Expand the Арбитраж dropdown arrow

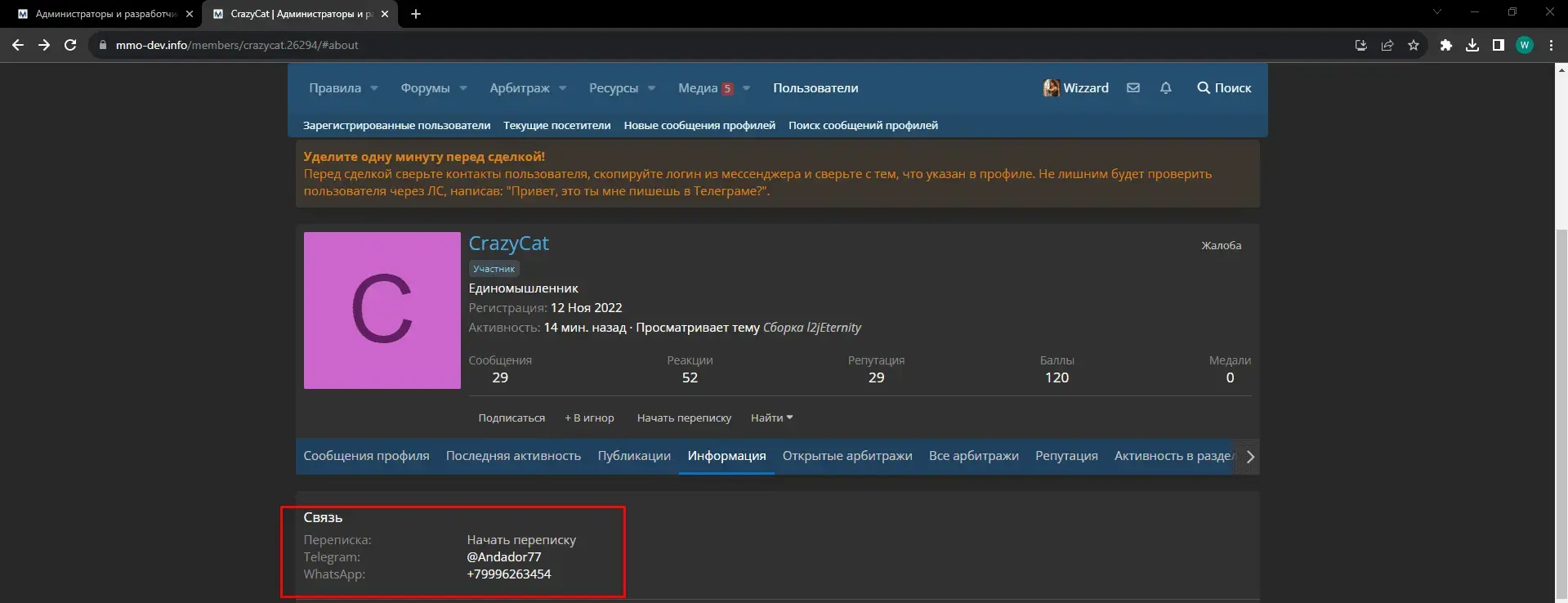(563, 88)
